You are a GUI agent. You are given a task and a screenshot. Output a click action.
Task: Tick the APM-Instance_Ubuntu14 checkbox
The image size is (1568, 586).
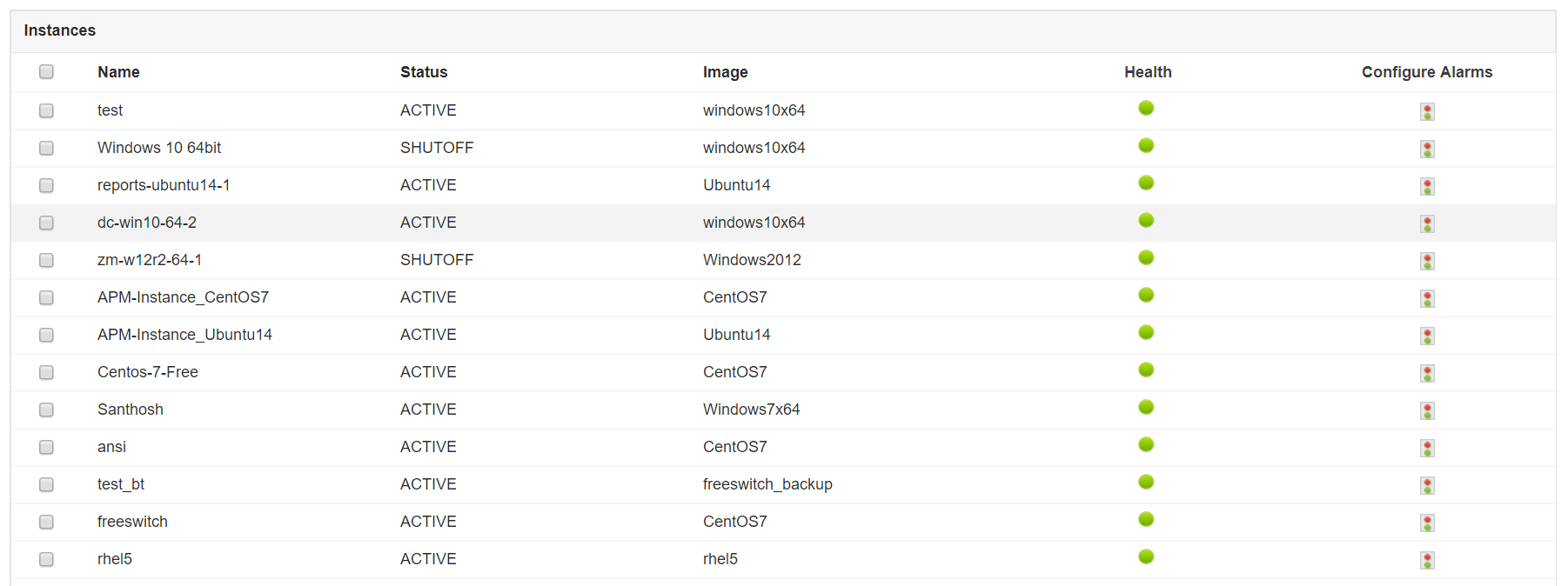(x=46, y=335)
